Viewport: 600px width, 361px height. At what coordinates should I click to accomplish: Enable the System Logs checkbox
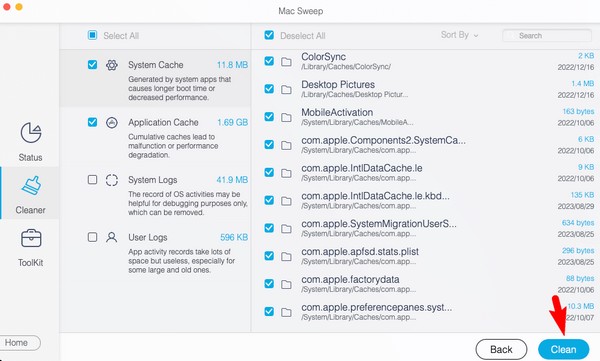[x=92, y=180]
